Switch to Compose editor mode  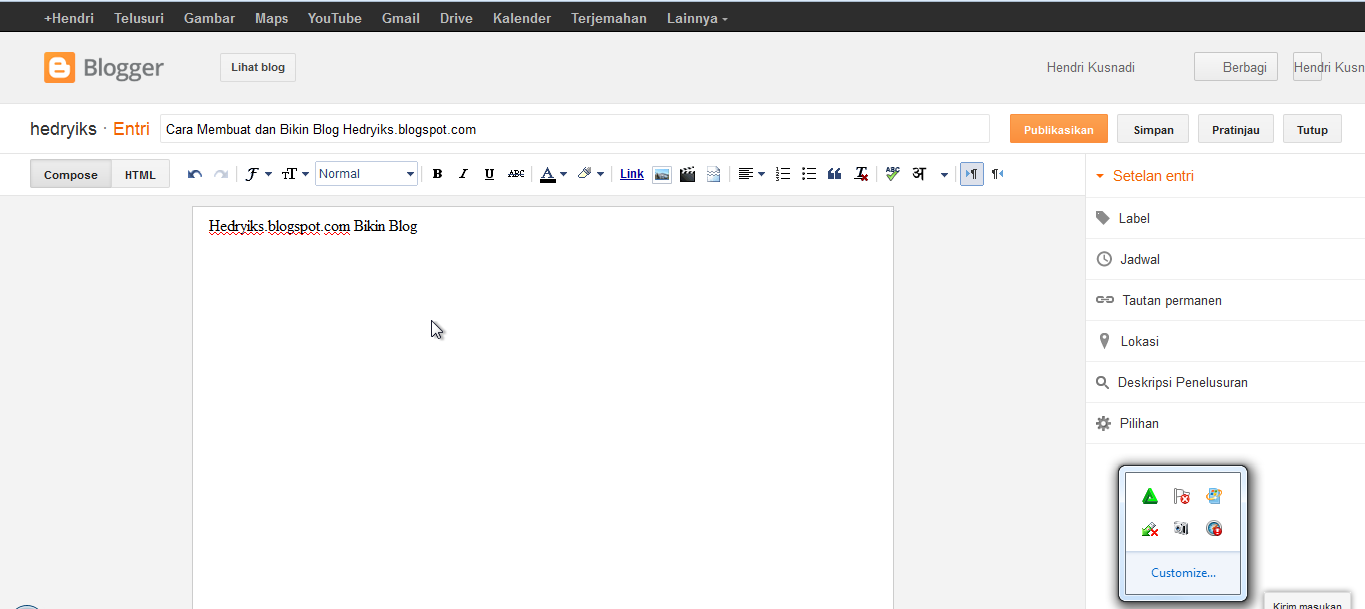pyautogui.click(x=71, y=174)
